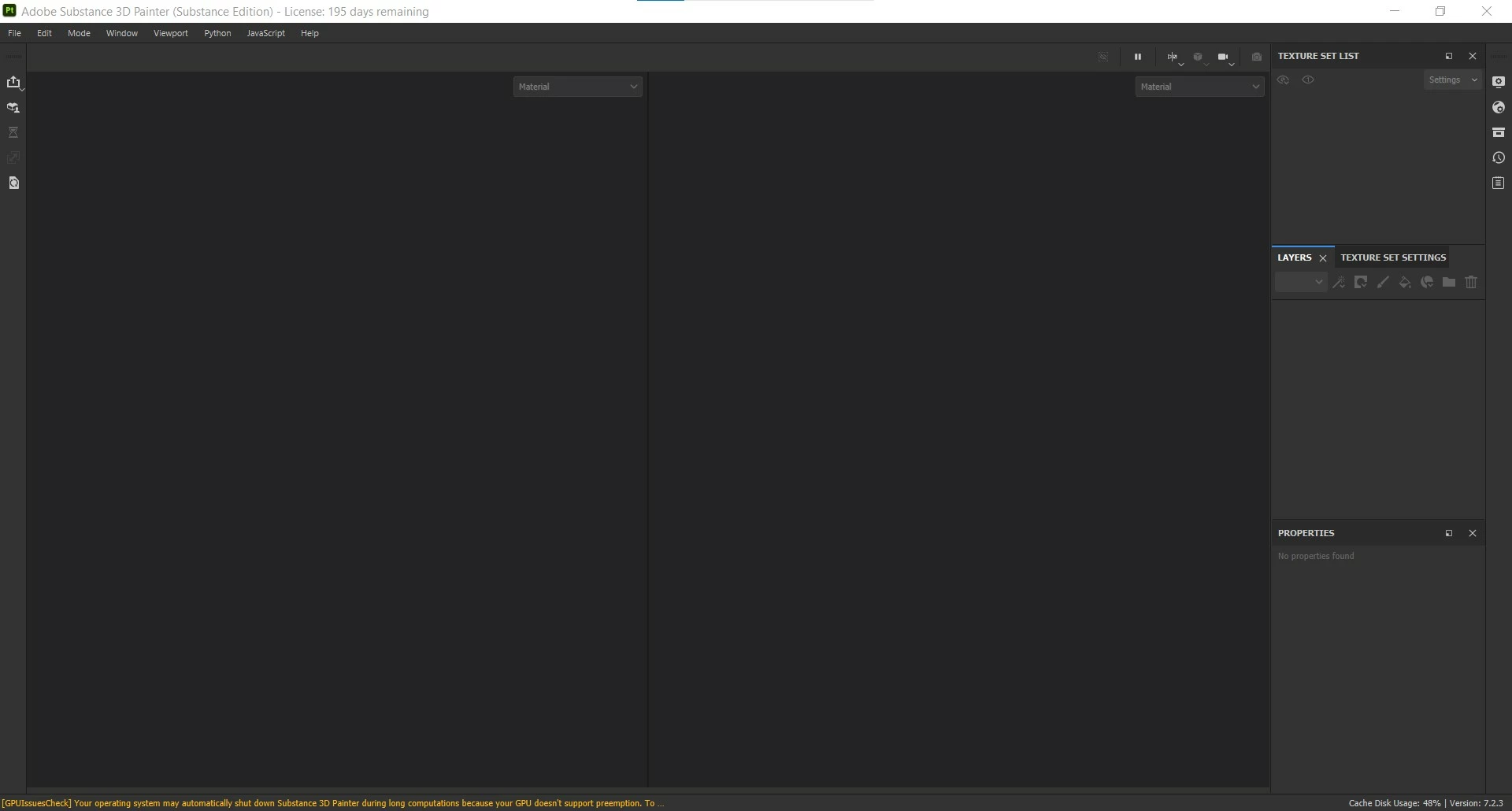Screen dimensions: 1512x811
Task: Click the smart material icon in Layers
Action: (1427, 282)
